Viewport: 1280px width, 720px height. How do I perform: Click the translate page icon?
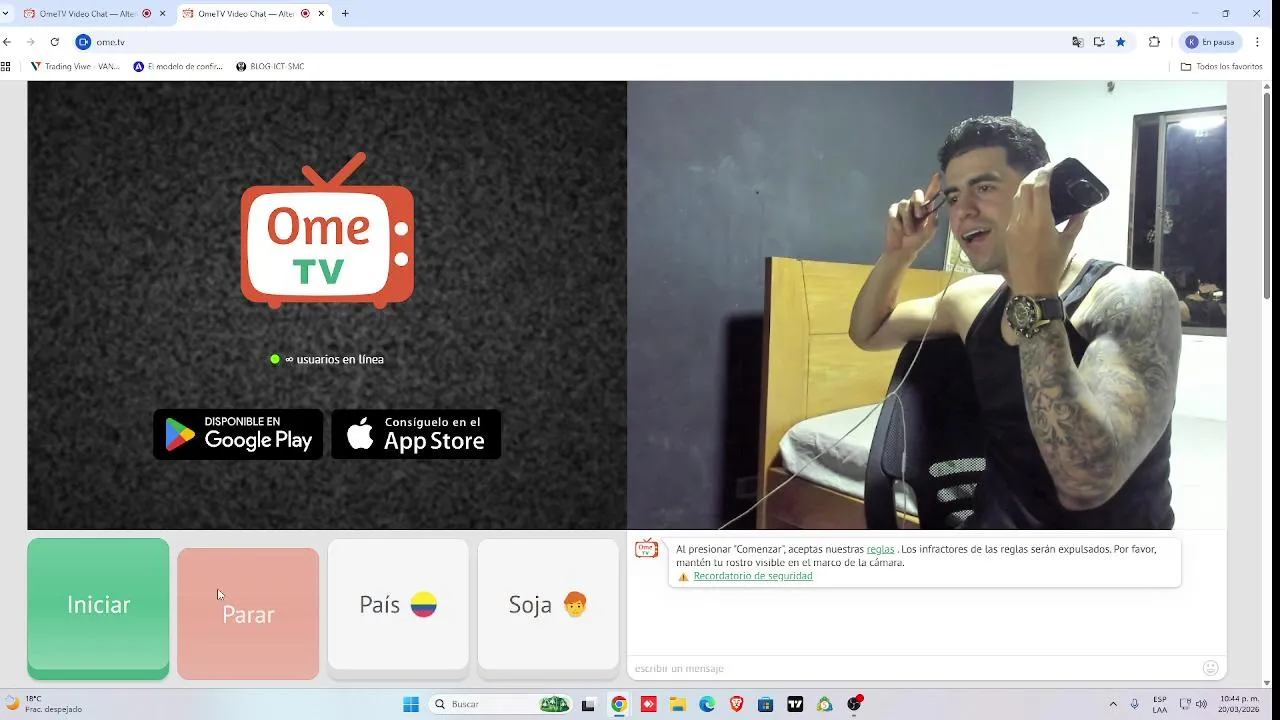point(1077,42)
